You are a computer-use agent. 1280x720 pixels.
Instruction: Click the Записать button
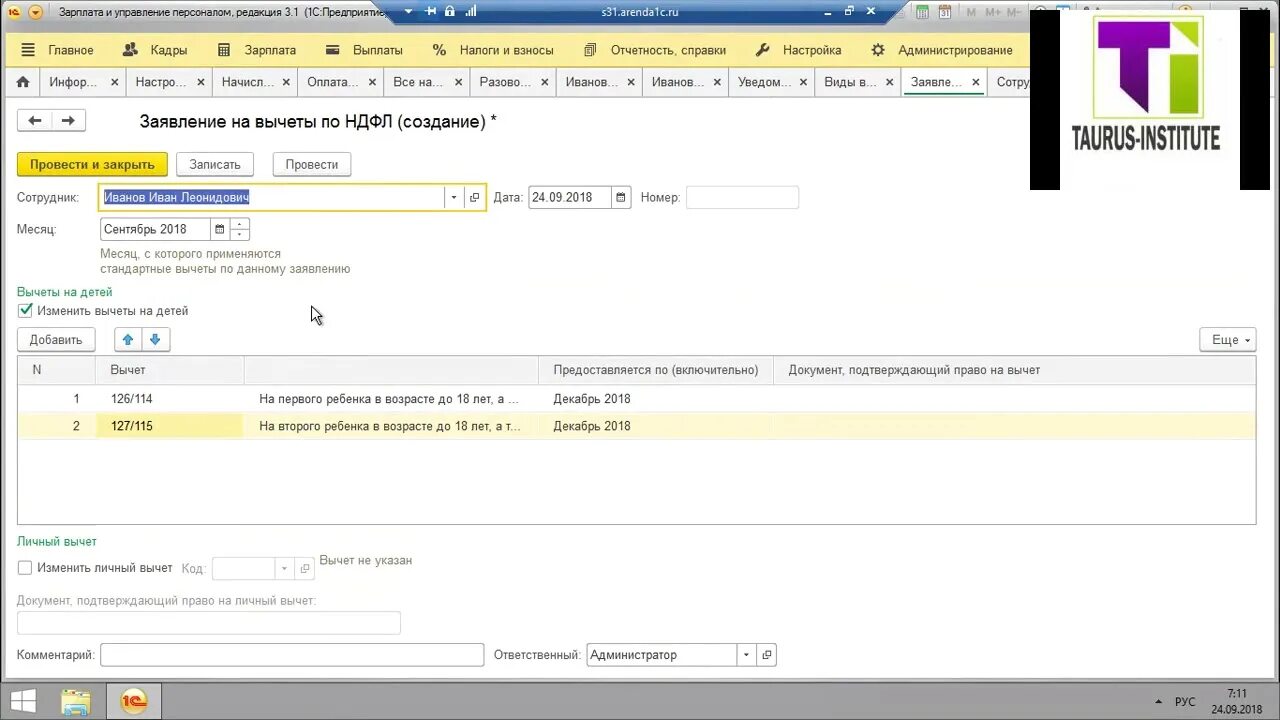(215, 164)
